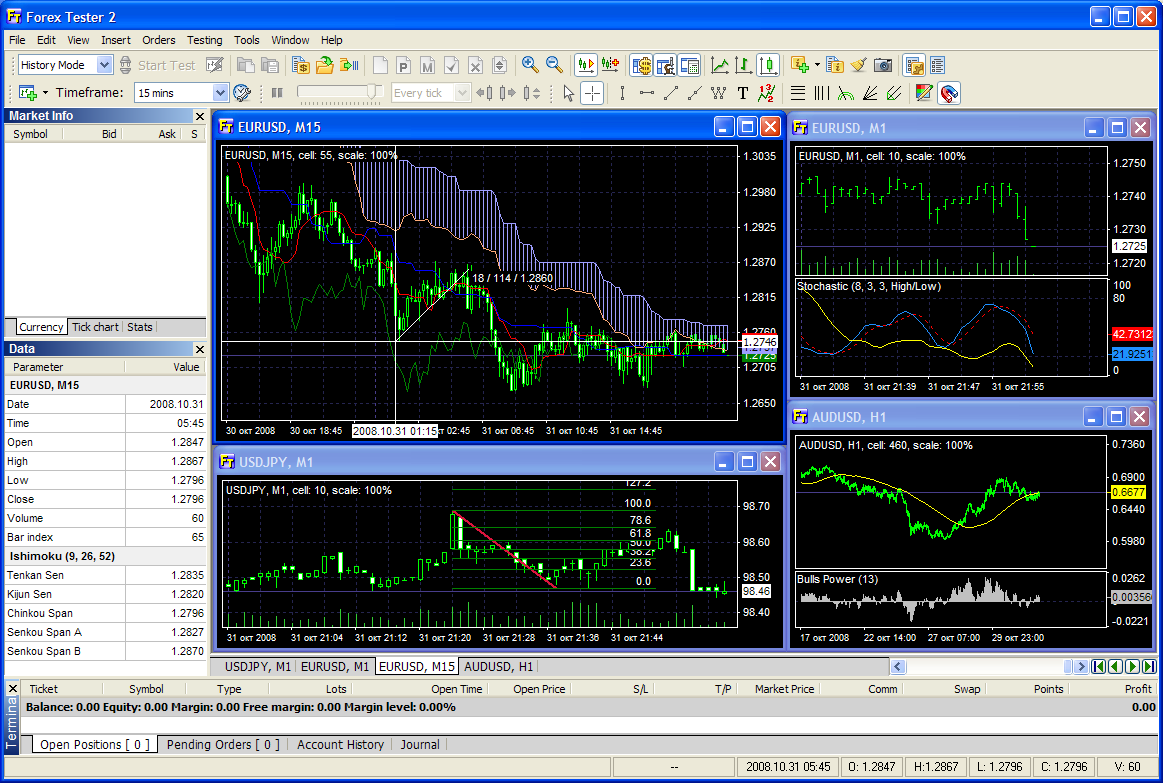
Task: Expand the Timeframe 15 mins dropdown
Action: pos(221,93)
